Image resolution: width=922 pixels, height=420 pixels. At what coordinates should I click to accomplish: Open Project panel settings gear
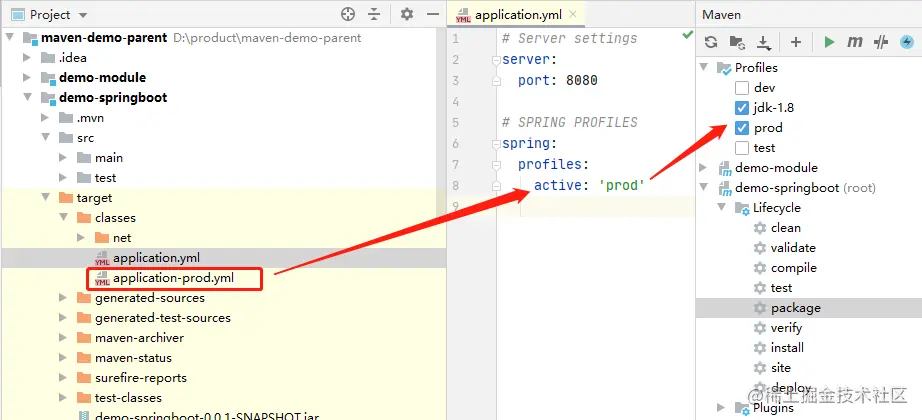407,15
